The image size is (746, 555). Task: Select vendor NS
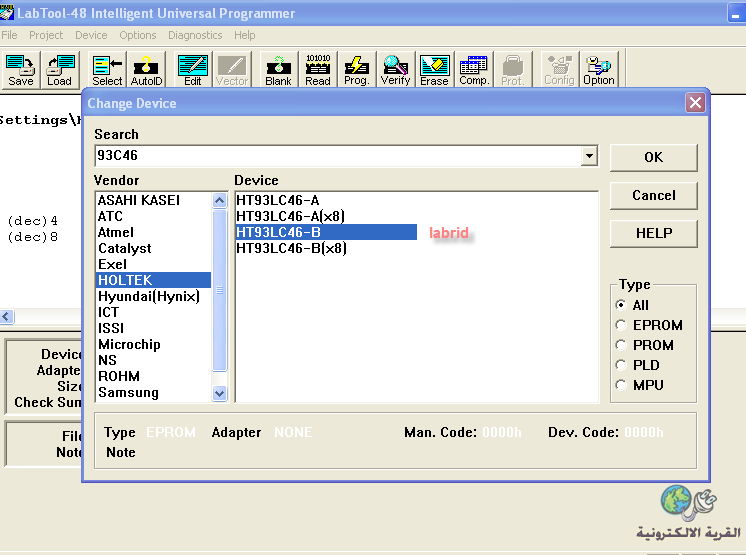(x=153, y=360)
